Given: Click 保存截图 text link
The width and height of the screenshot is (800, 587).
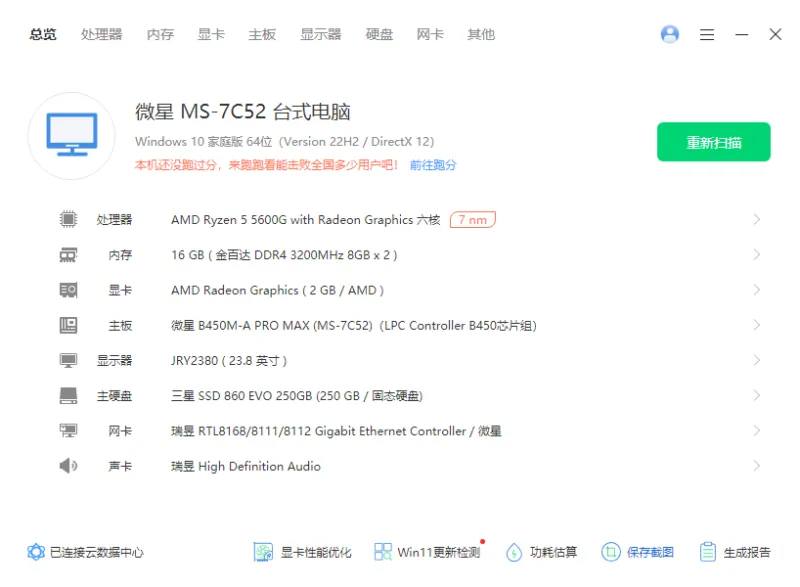Looking at the screenshot, I should tap(650, 552).
